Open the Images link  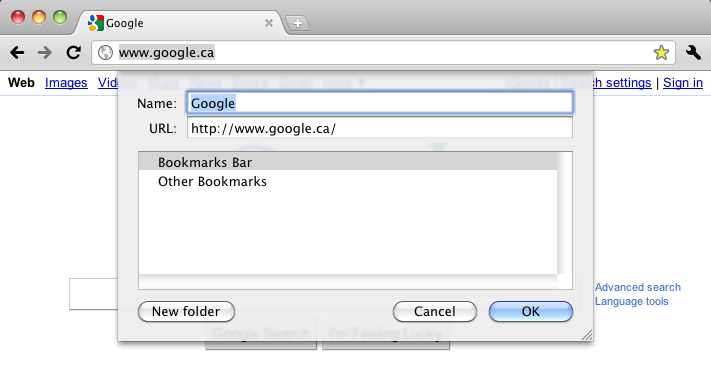[66, 83]
